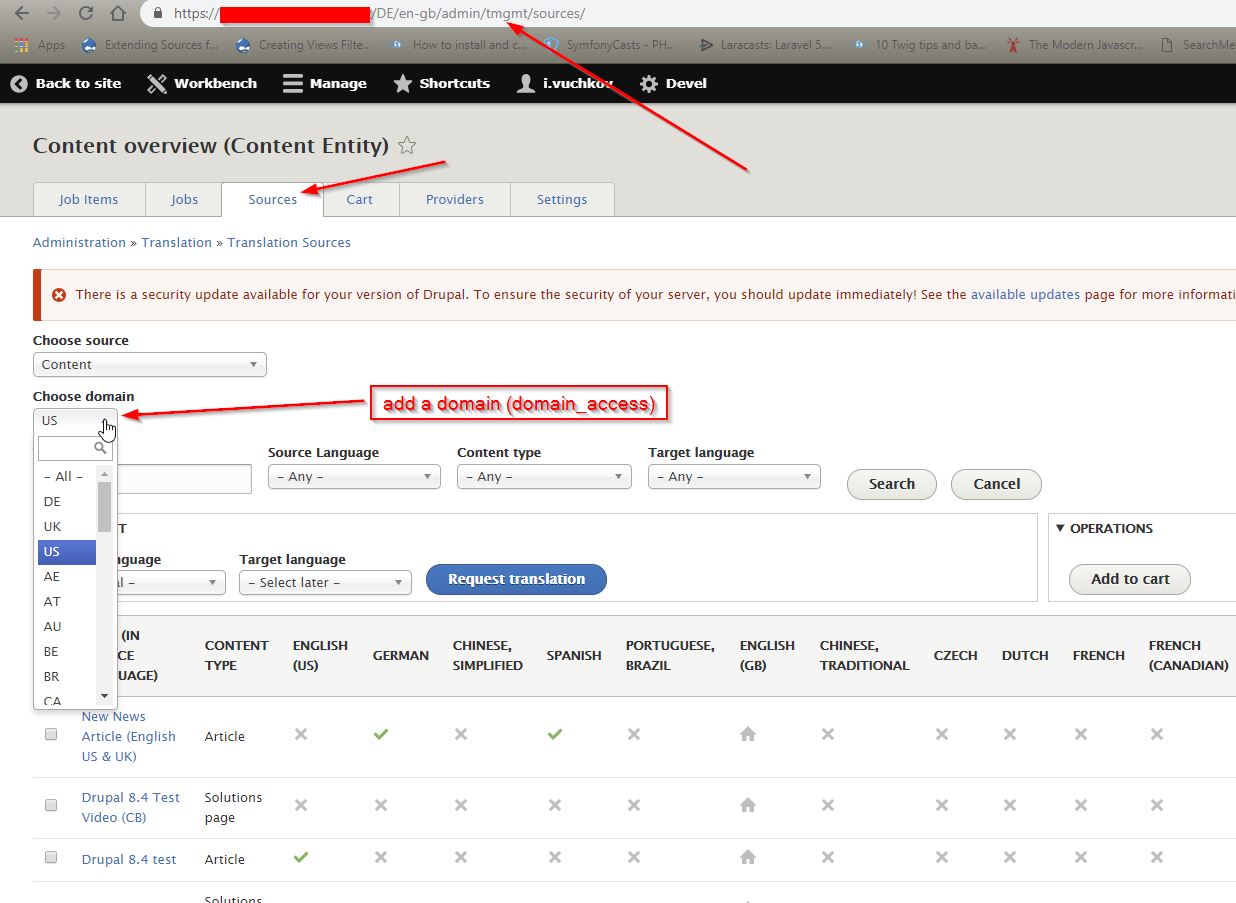Check the checkbox for Drupal 8.4 Test Video row
The image size is (1236, 903).
point(50,804)
